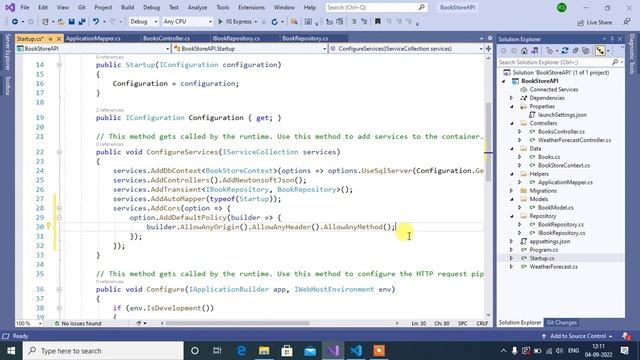Click No issues found status indicator

pos(78,323)
